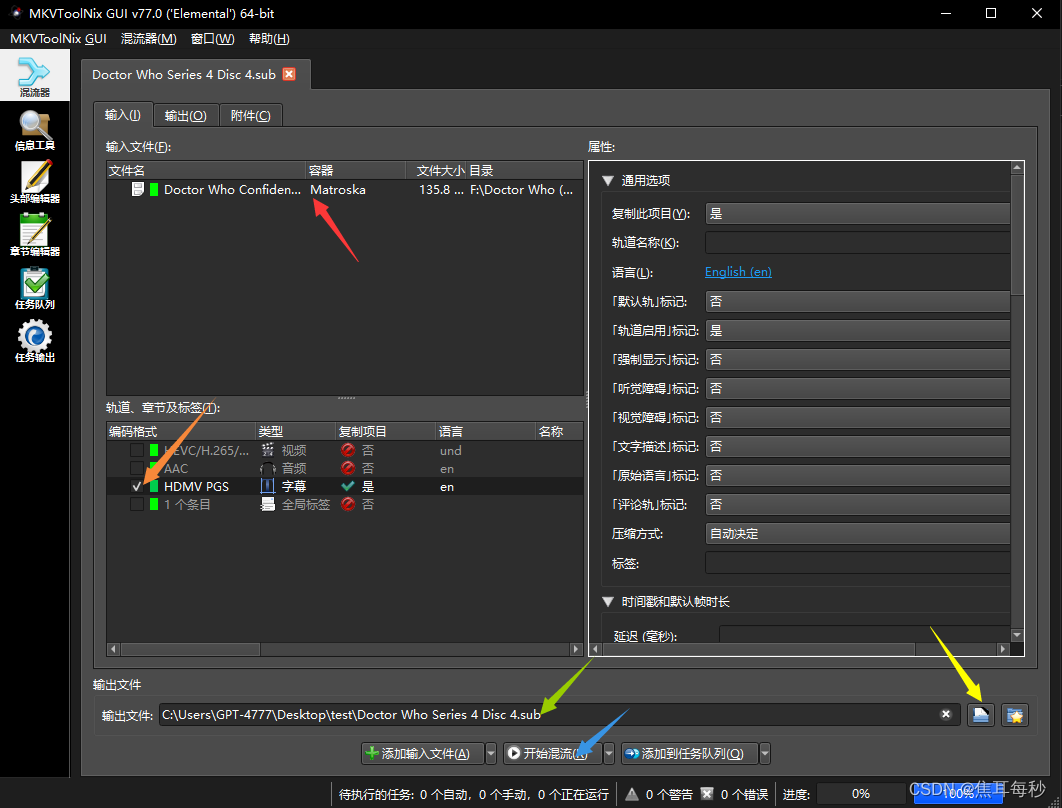Switch to the 输出(O) tab
The image size is (1062, 808).
[x=186, y=116]
